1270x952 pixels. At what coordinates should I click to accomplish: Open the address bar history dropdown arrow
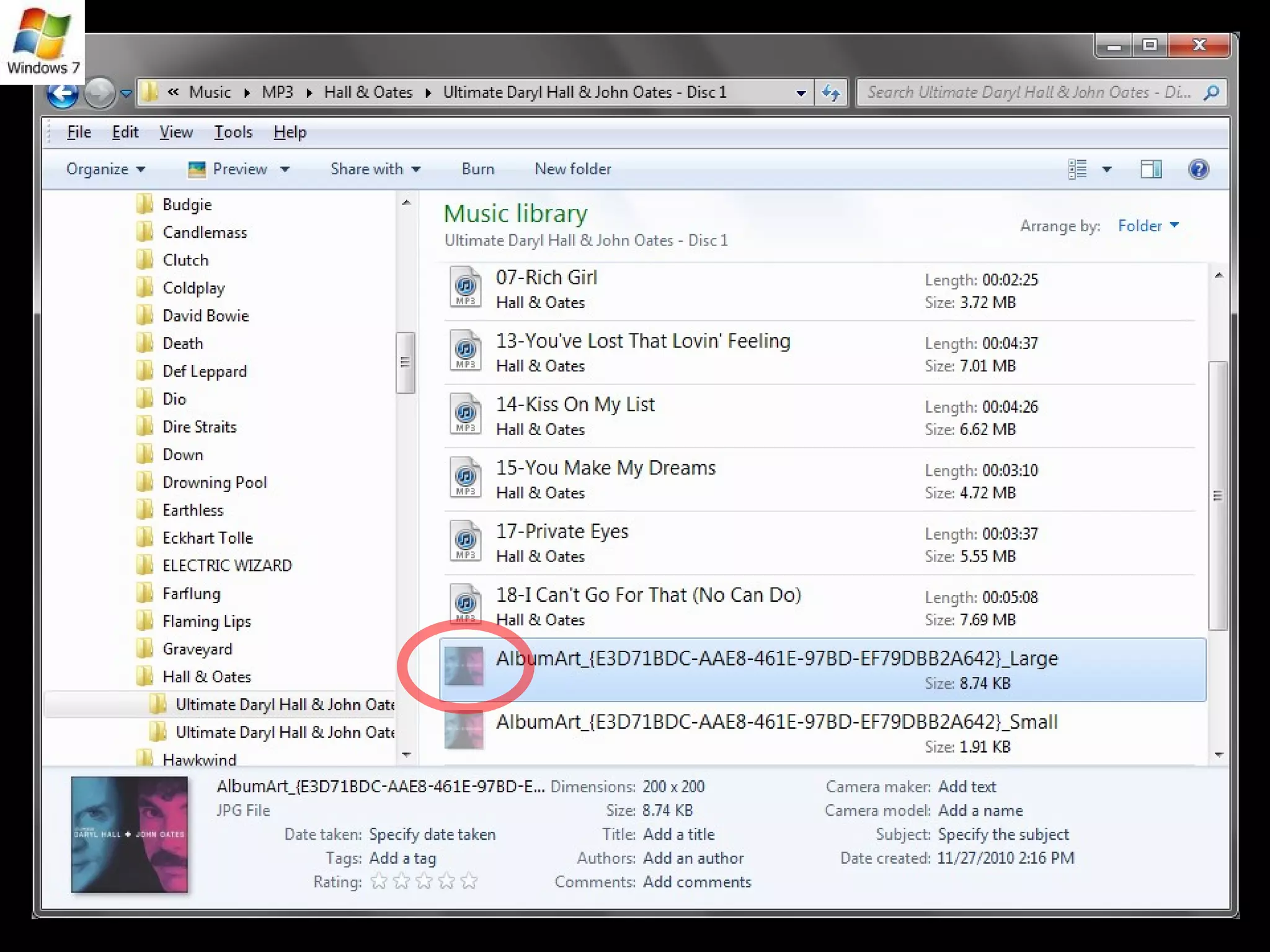801,93
